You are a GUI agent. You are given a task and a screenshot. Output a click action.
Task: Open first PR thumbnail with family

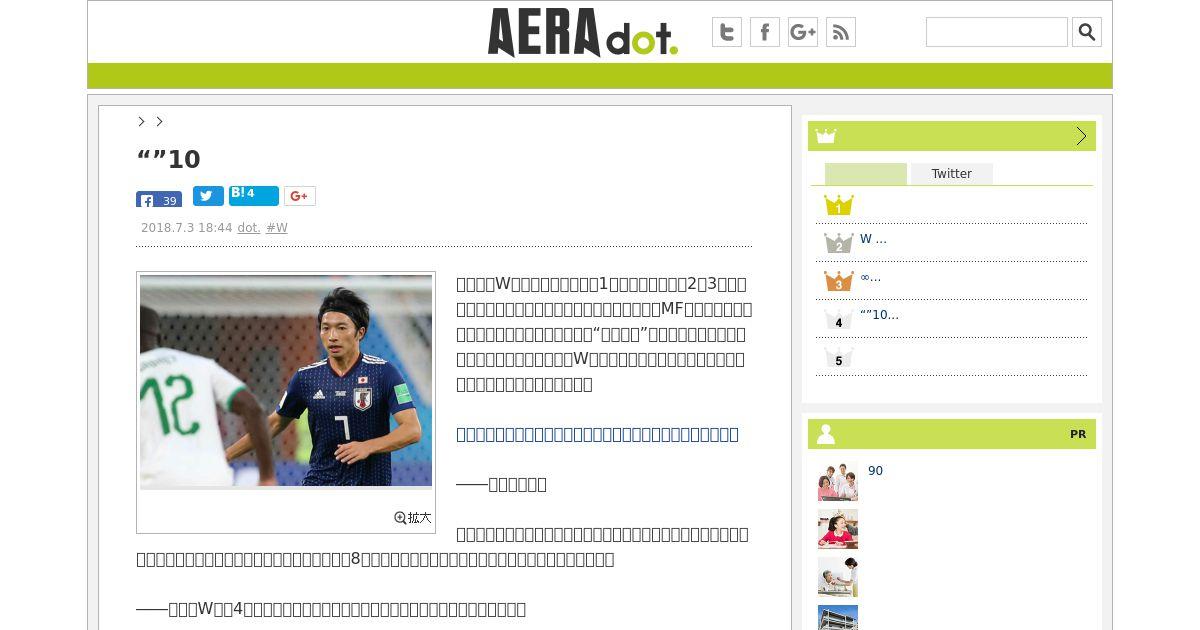838,481
